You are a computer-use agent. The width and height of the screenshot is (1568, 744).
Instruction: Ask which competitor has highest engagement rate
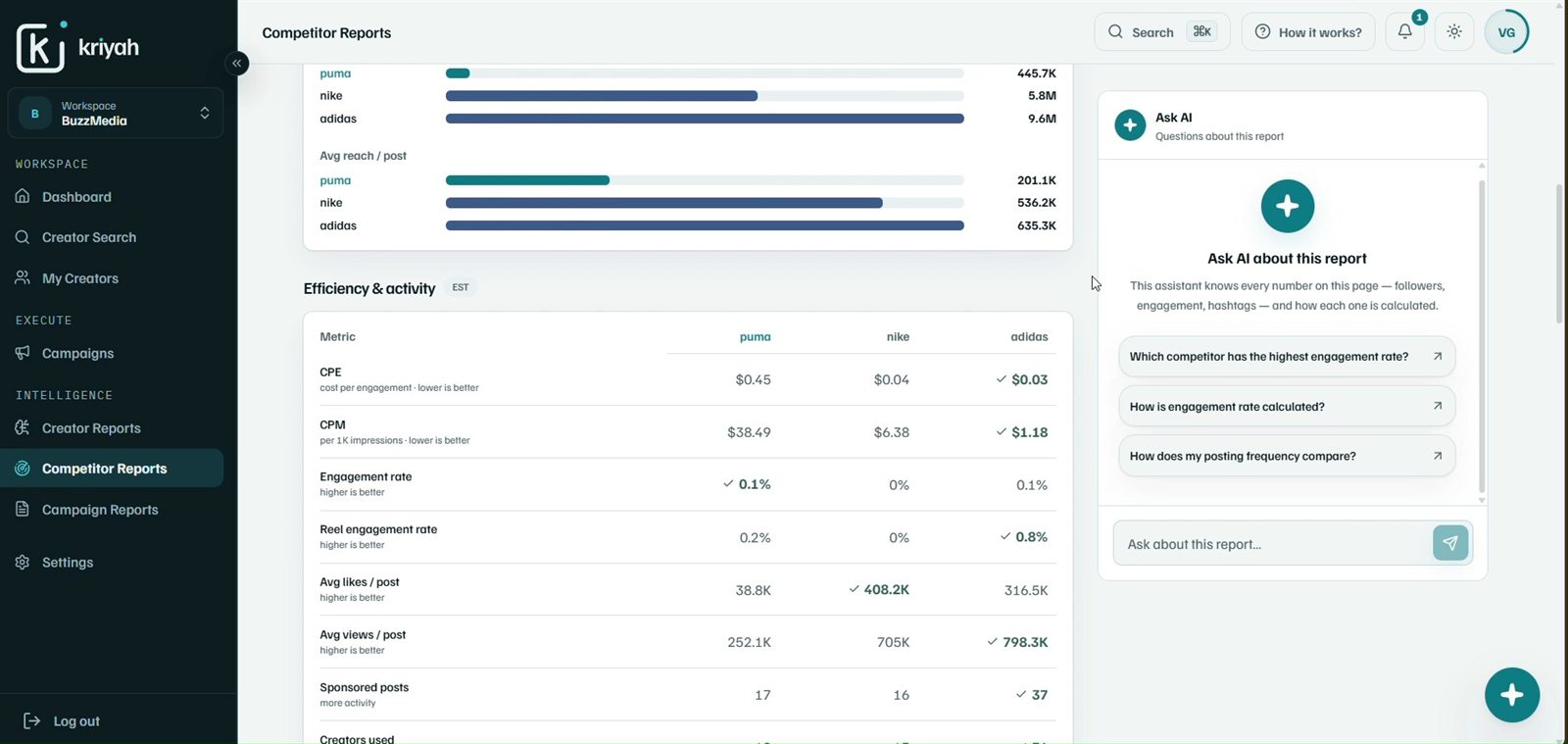coord(1287,357)
